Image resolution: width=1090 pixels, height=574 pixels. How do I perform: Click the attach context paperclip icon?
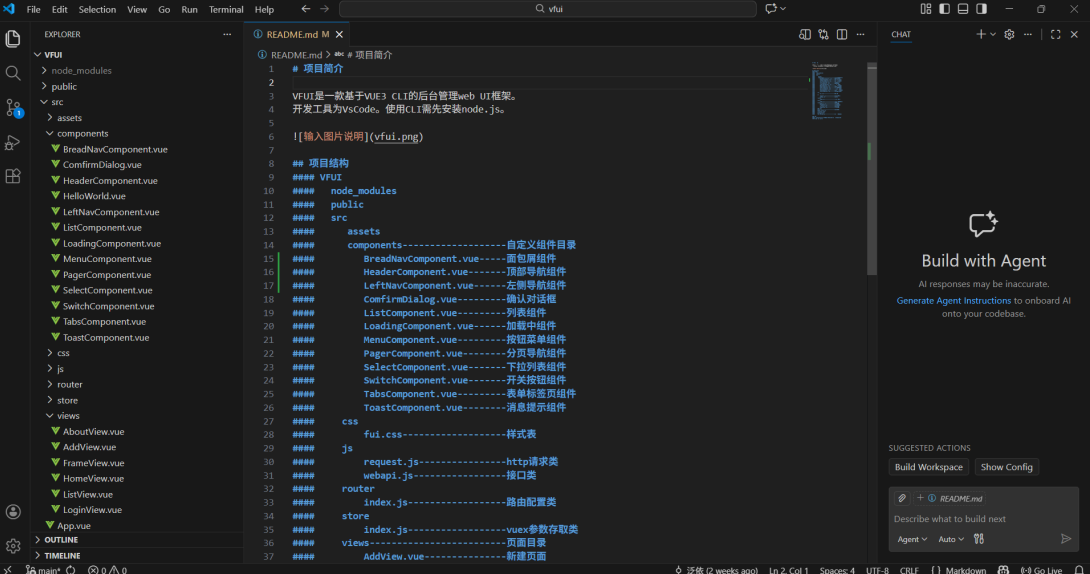point(902,498)
